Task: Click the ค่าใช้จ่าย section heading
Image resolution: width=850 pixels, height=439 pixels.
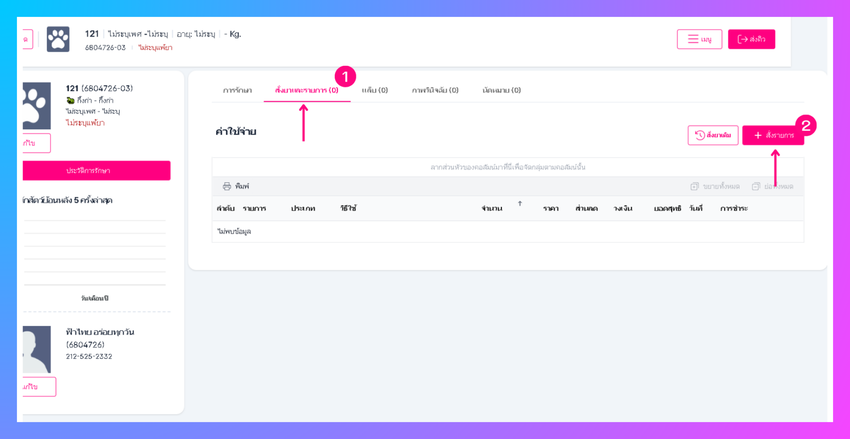Action: coord(236,131)
